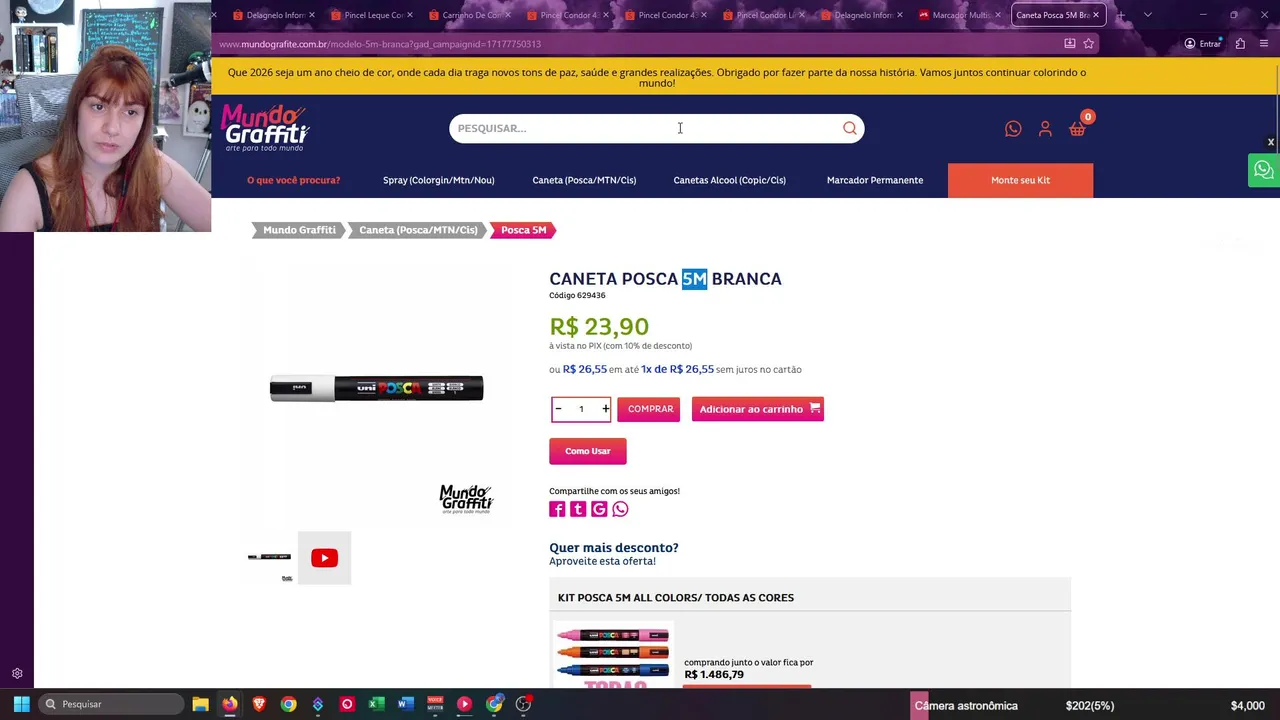Screen dimensions: 1280x720
Task: Go to the 'Mundo Graffiti' breadcrumb
Action: click(x=298, y=230)
